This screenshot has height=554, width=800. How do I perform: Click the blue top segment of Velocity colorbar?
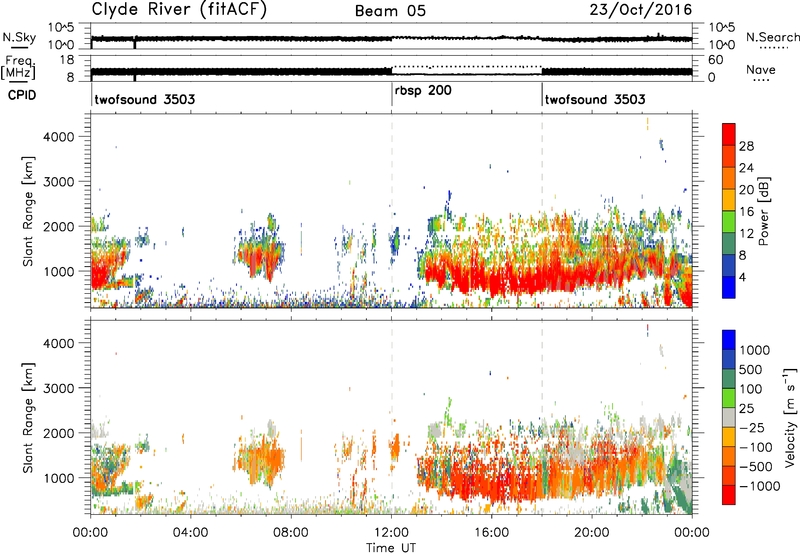click(729, 340)
